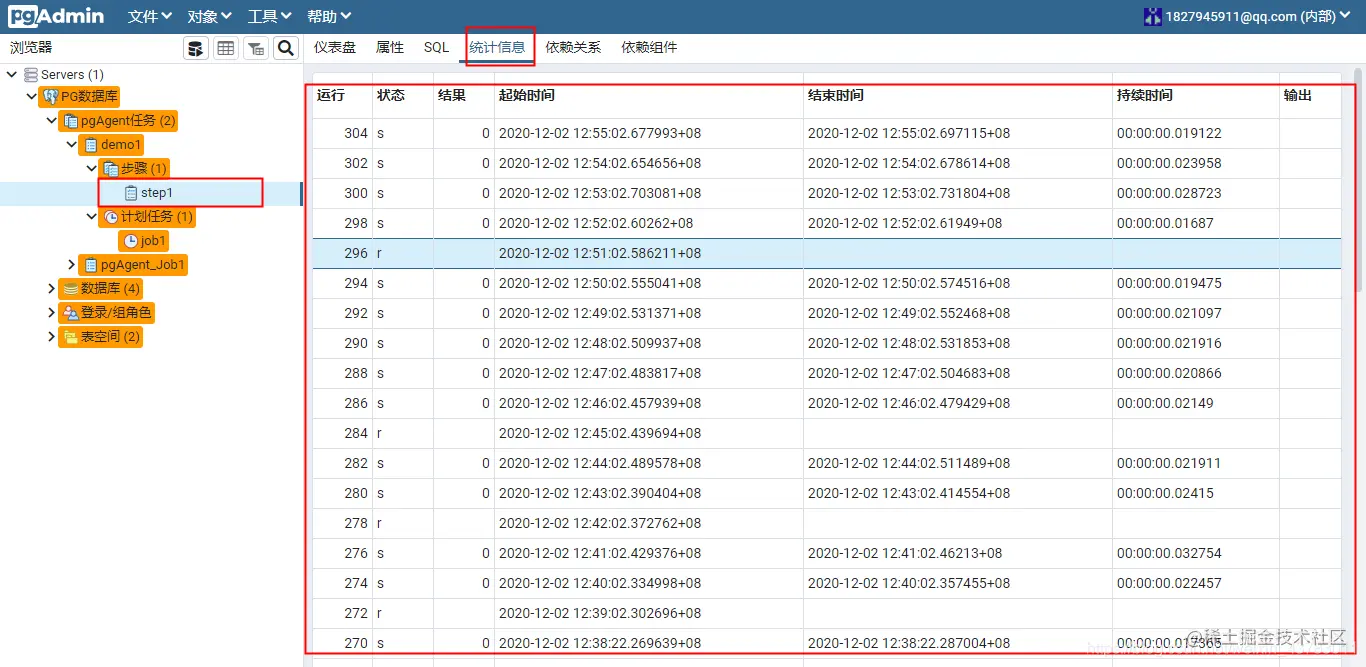
Task: Click the step1 step icon
Action: [131, 193]
